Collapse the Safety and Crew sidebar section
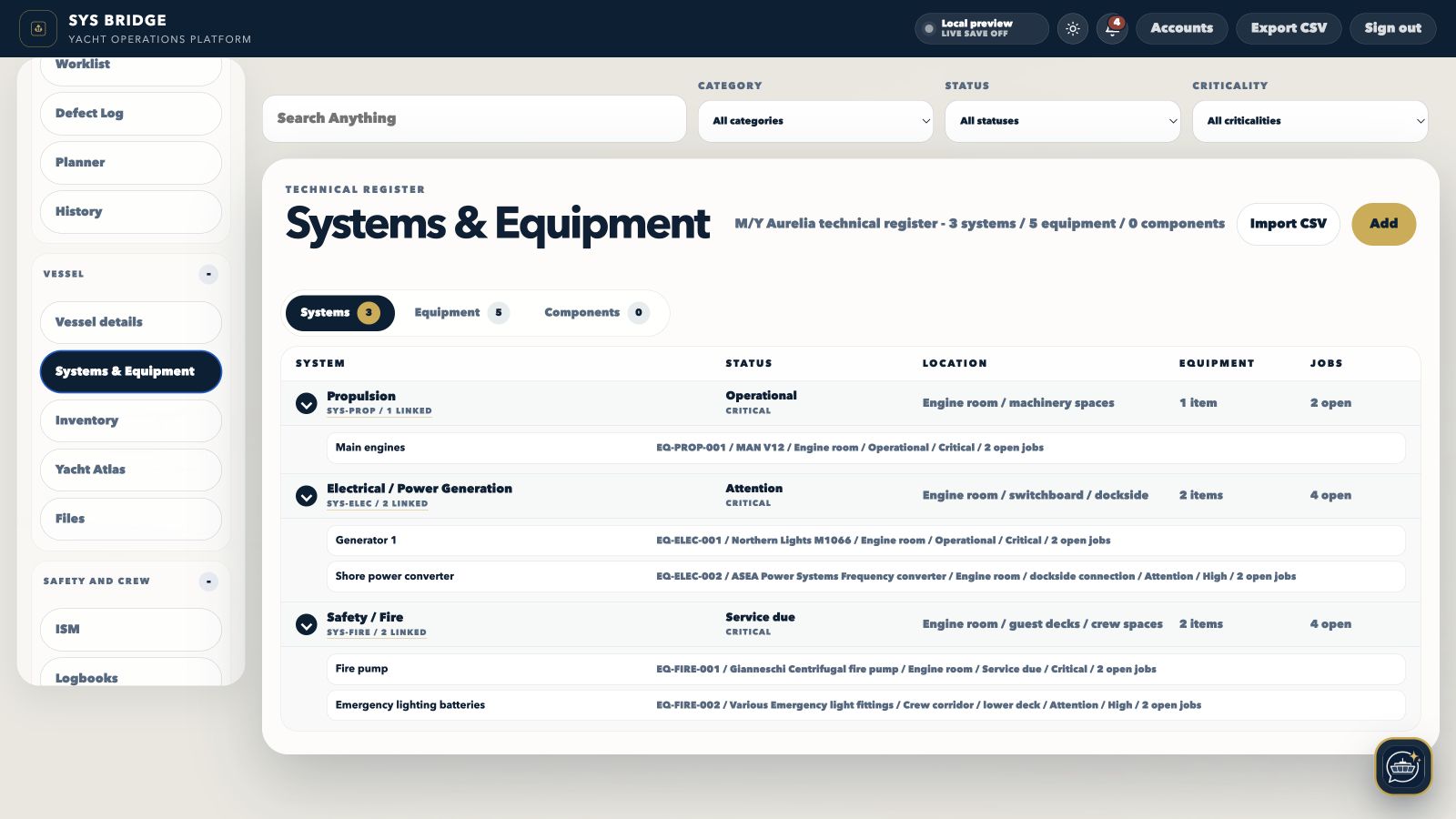The image size is (1456, 819). click(x=208, y=581)
